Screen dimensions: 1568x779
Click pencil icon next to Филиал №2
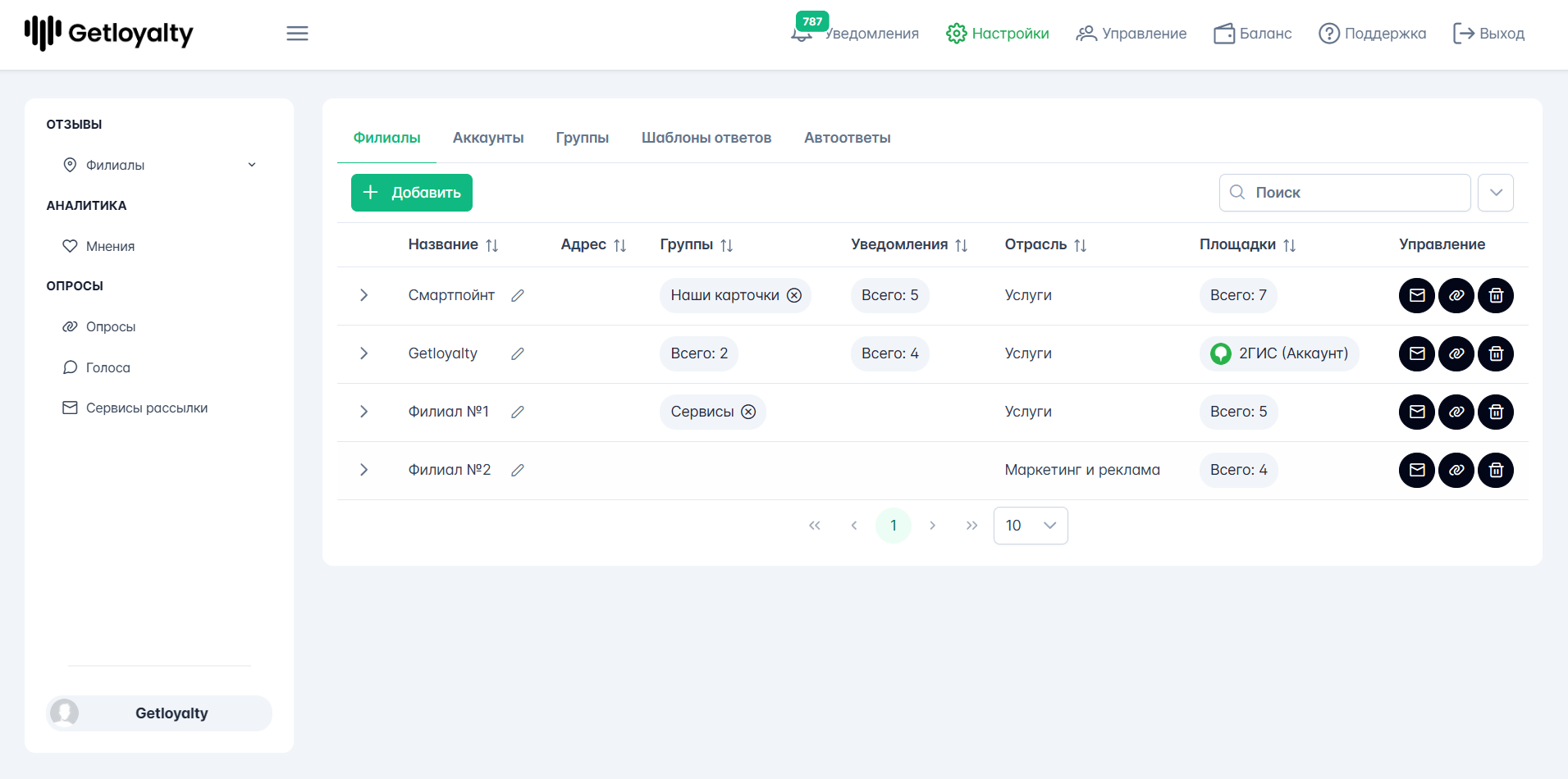point(518,470)
